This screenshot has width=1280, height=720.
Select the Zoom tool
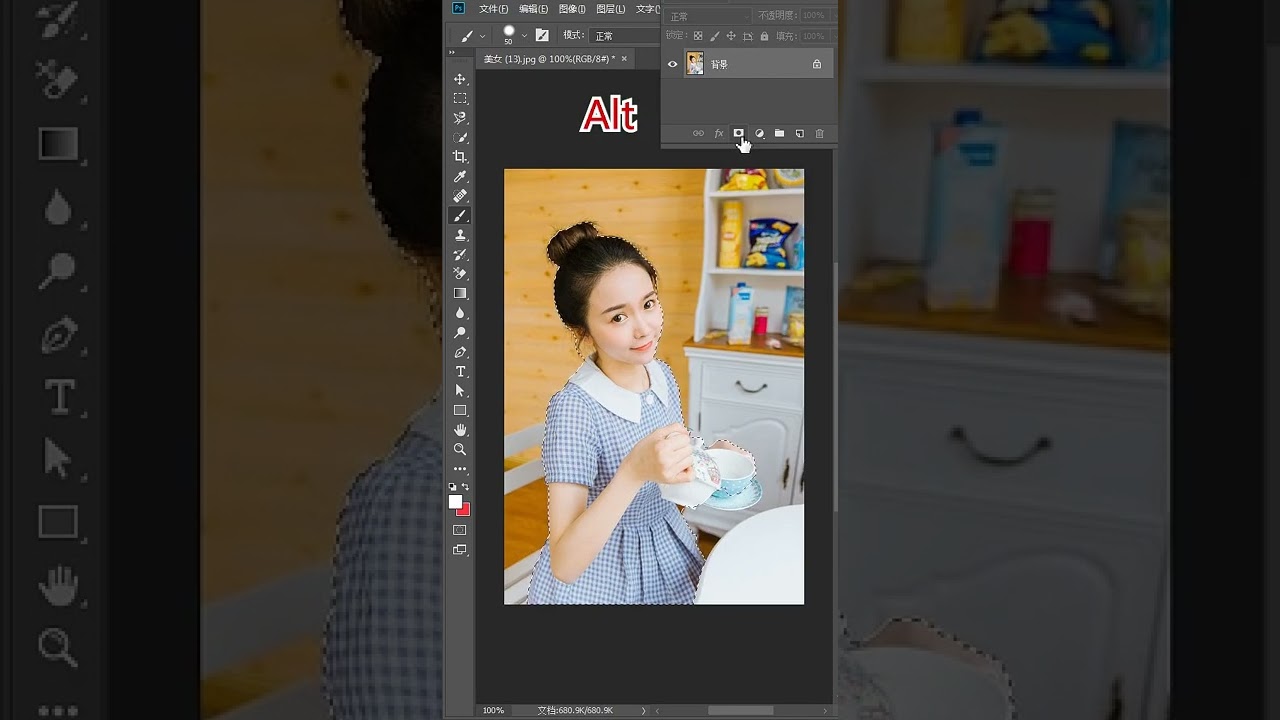coord(460,449)
